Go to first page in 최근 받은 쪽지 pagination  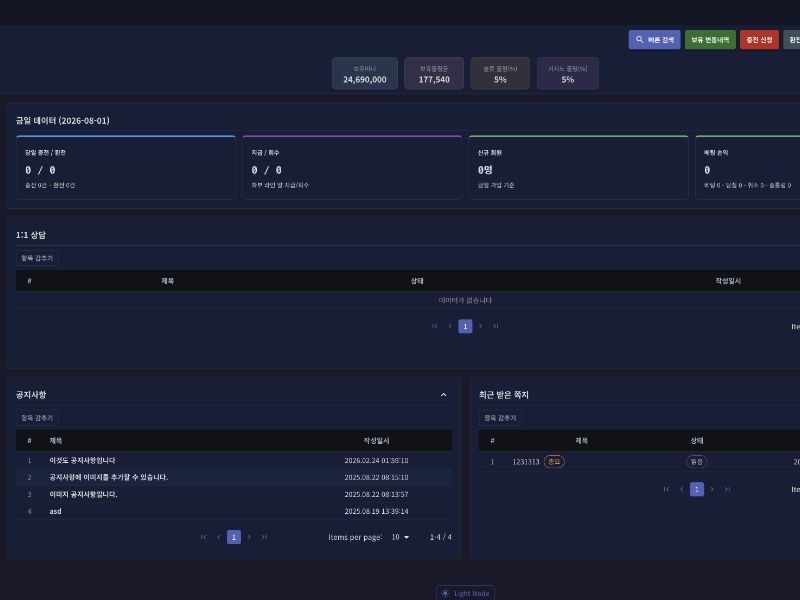666,490
